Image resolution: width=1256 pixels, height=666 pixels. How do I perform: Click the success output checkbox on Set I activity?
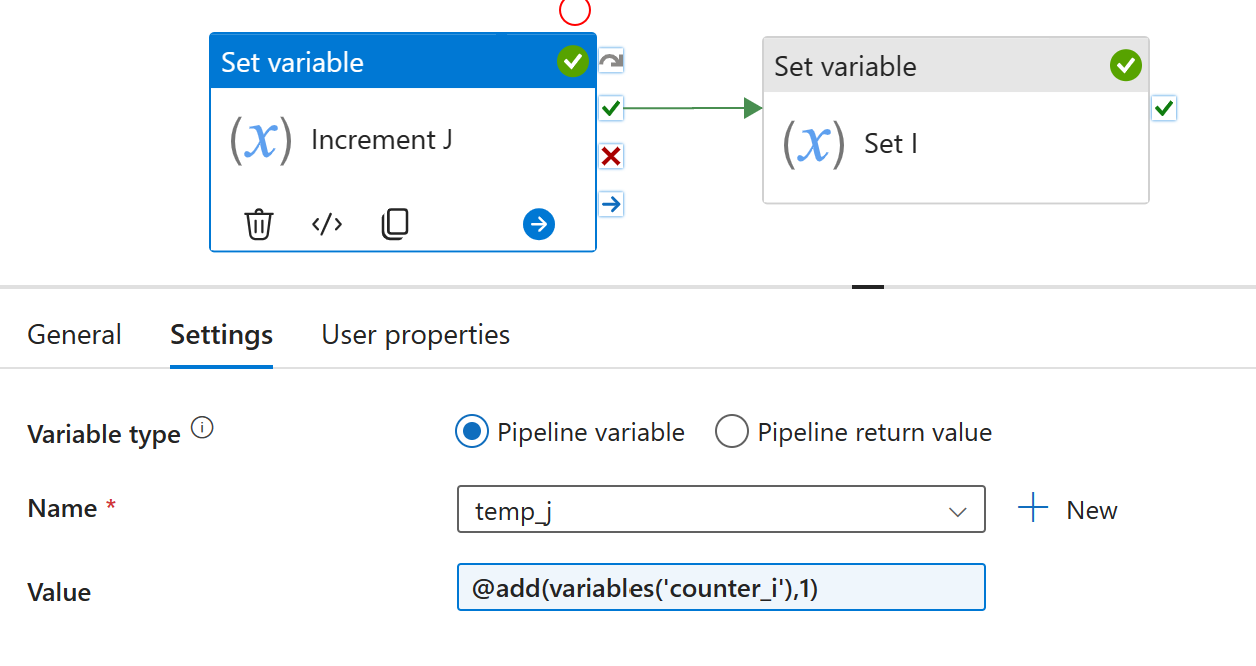(x=1163, y=108)
